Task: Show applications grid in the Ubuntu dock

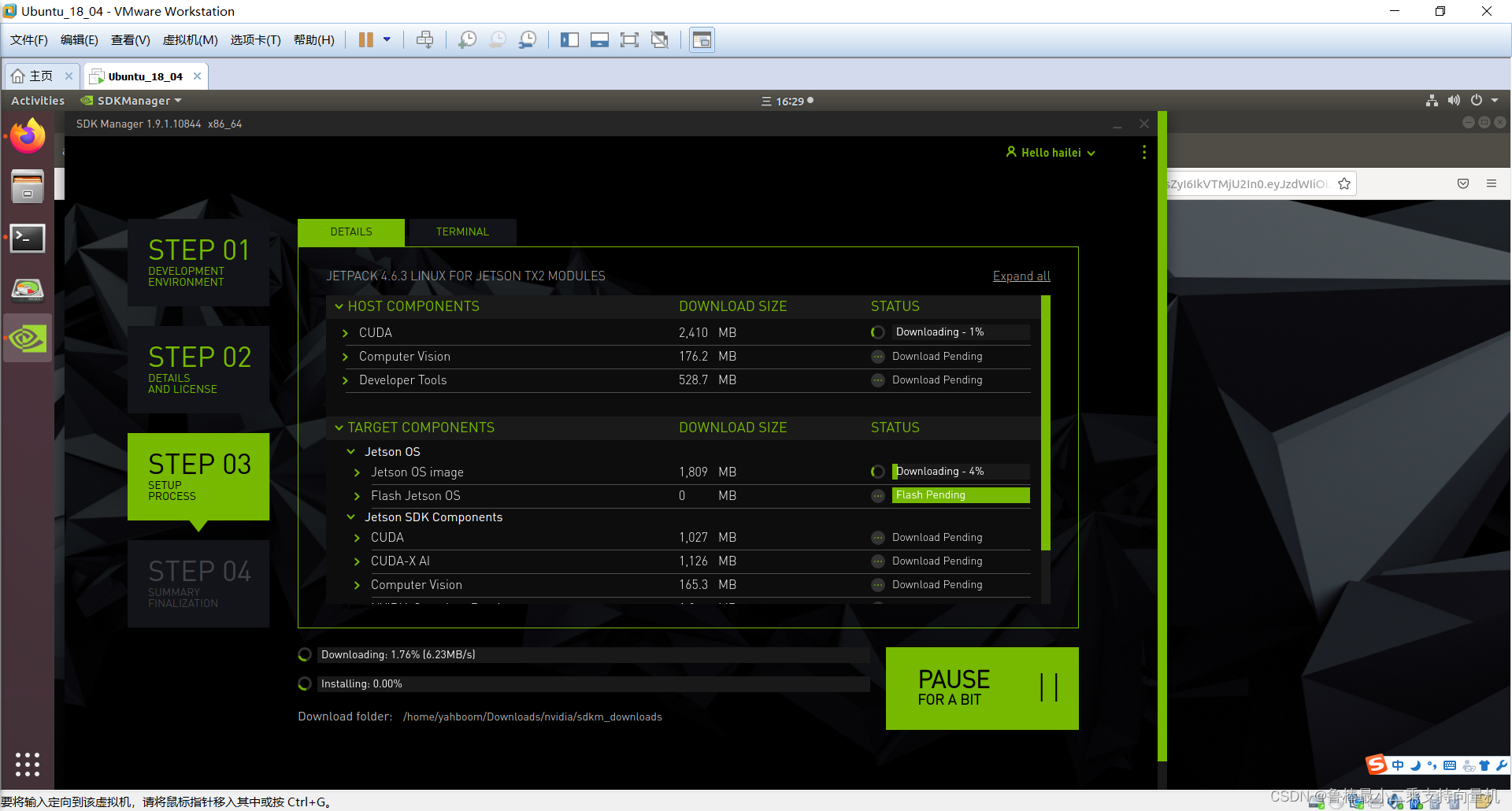Action: click(28, 765)
